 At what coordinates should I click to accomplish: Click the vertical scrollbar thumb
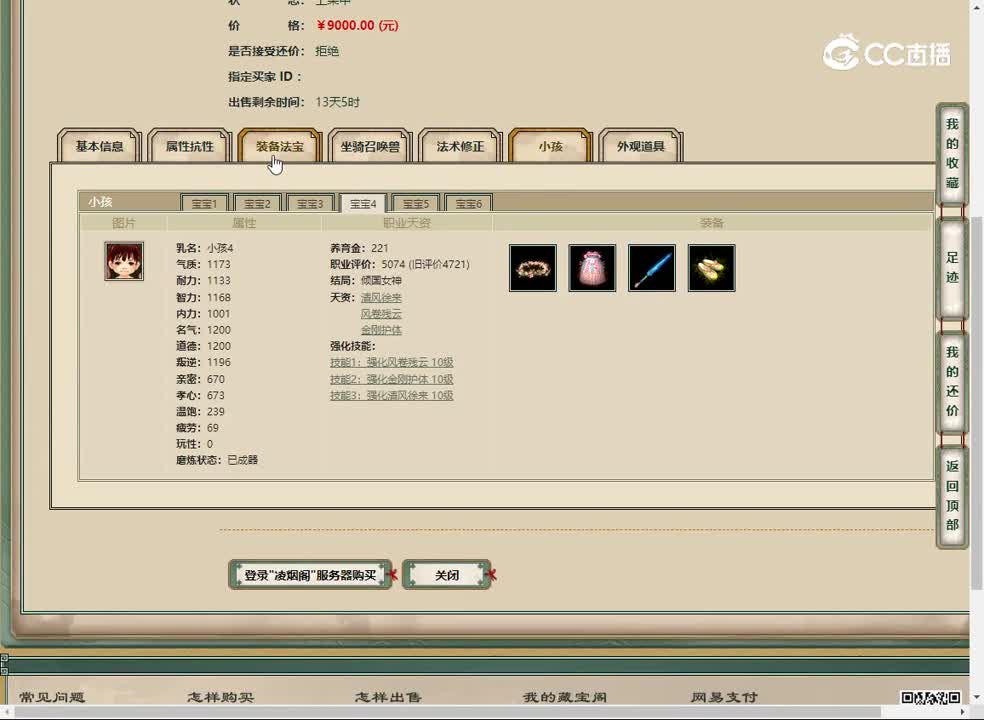[x=976, y=402]
